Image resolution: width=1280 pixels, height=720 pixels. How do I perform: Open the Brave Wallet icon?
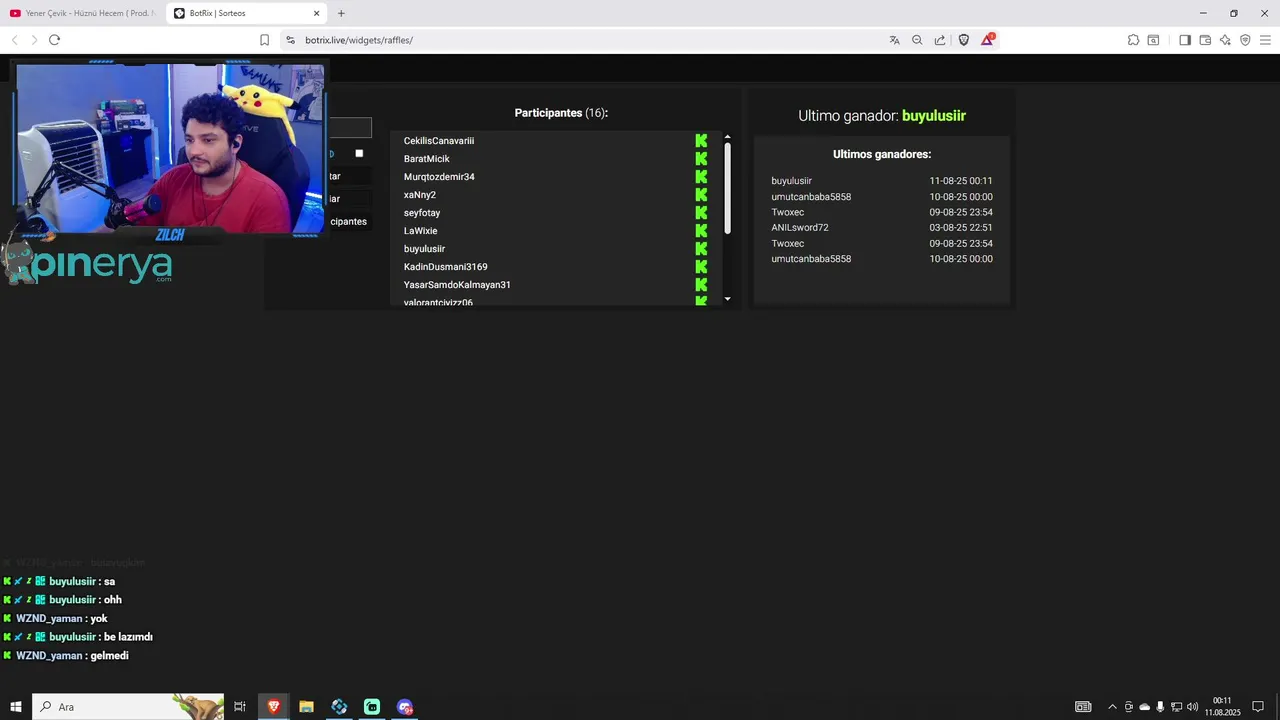[1205, 40]
